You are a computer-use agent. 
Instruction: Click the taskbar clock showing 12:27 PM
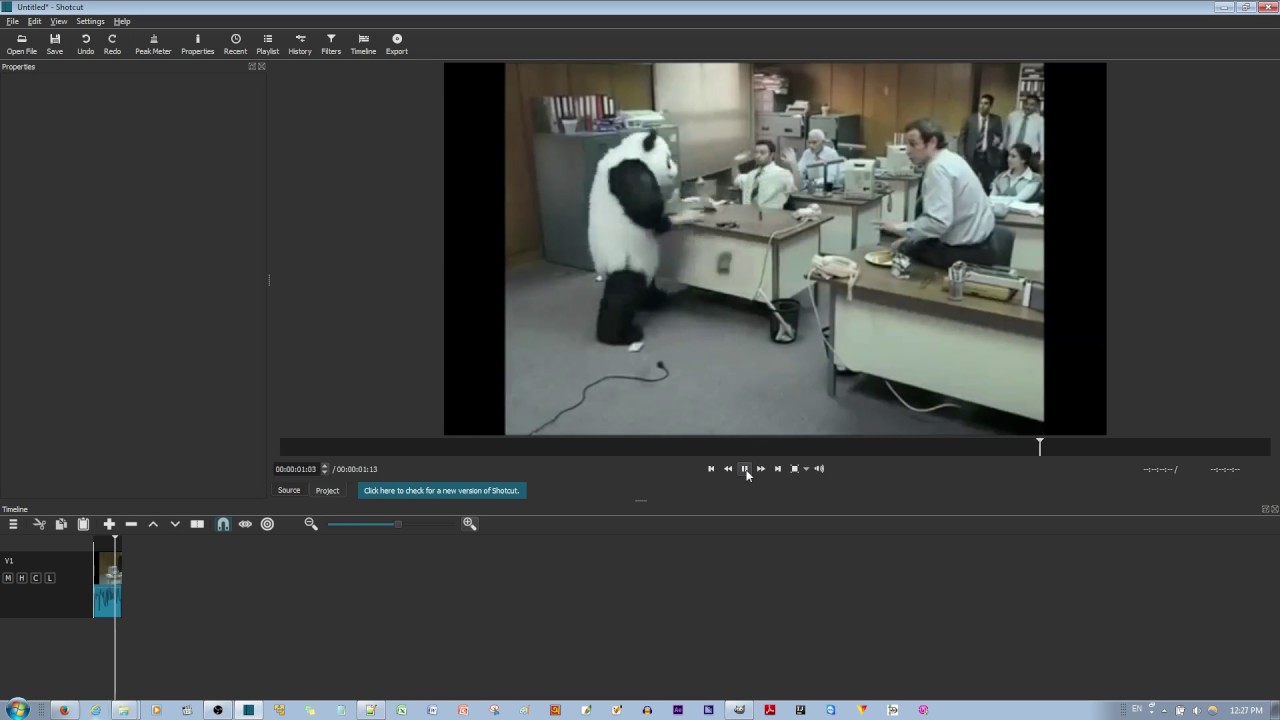tap(1246, 710)
